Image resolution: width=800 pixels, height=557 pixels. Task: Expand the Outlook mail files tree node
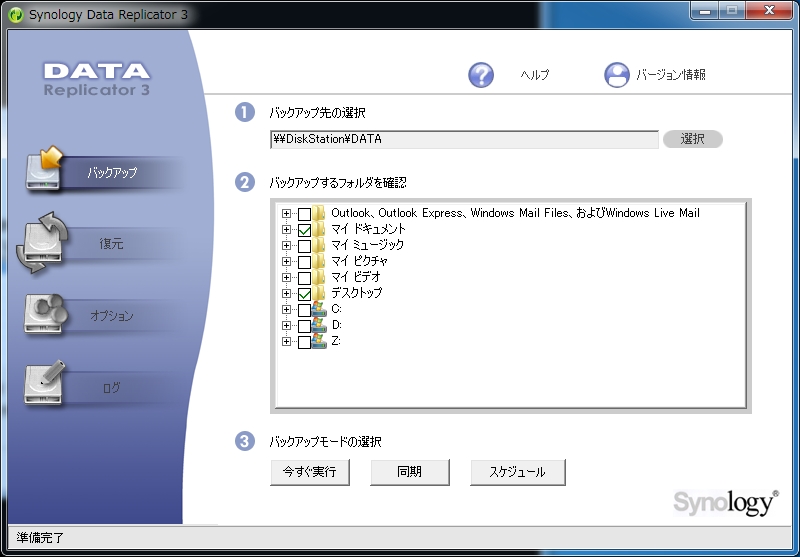click(286, 213)
